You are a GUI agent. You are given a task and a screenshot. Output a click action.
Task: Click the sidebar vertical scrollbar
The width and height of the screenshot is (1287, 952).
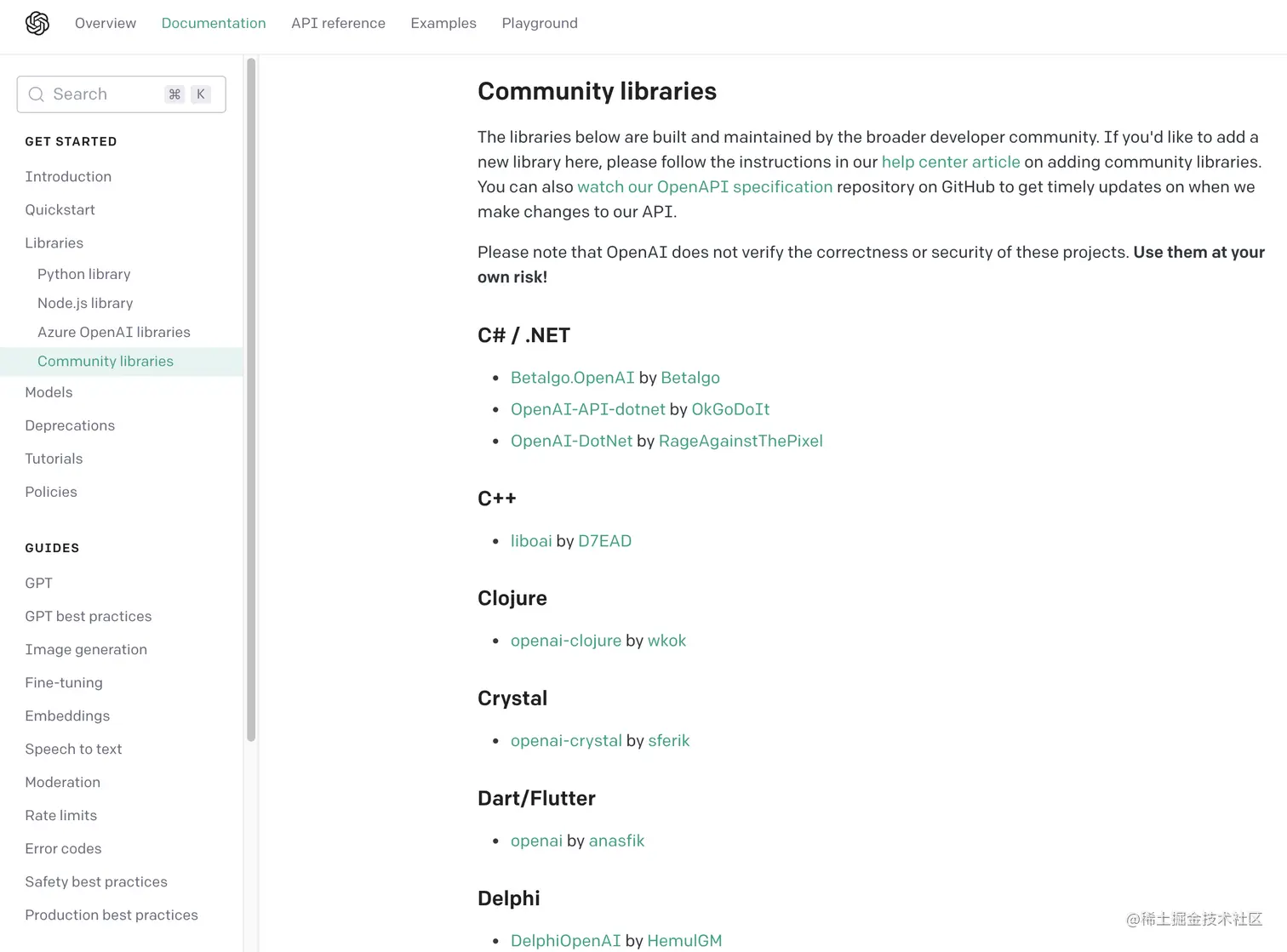[251, 400]
